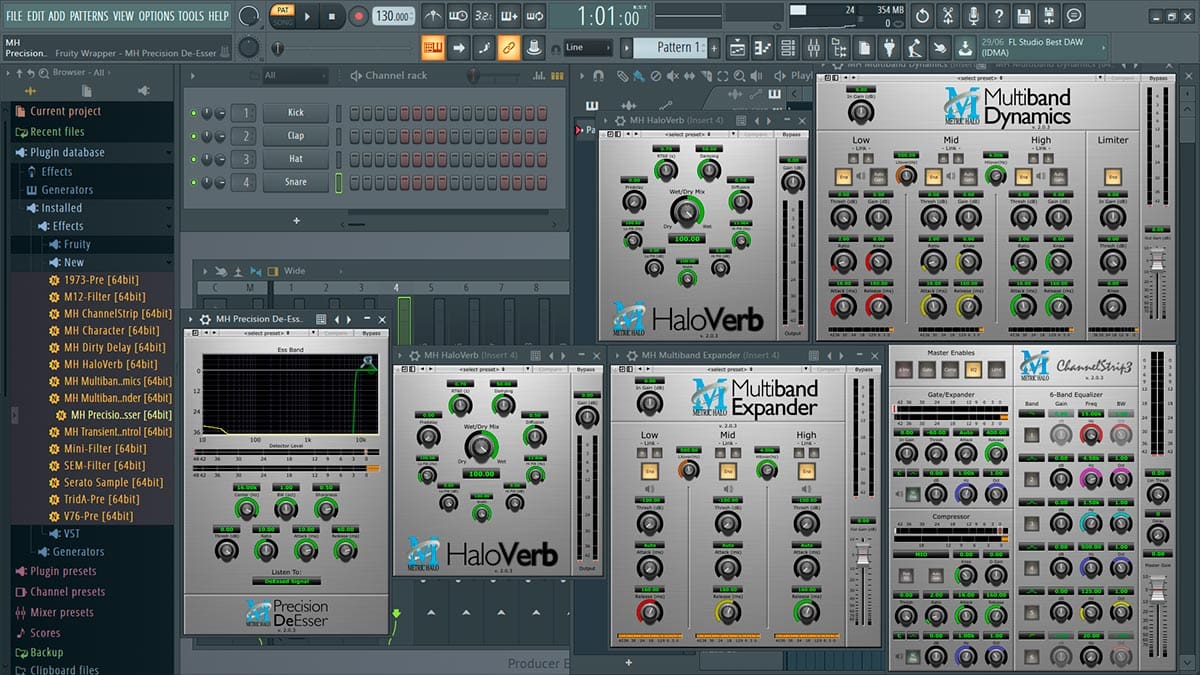
Task: Toggle Bypass on the lower MH HaloVerb window
Action: pyautogui.click(x=586, y=370)
